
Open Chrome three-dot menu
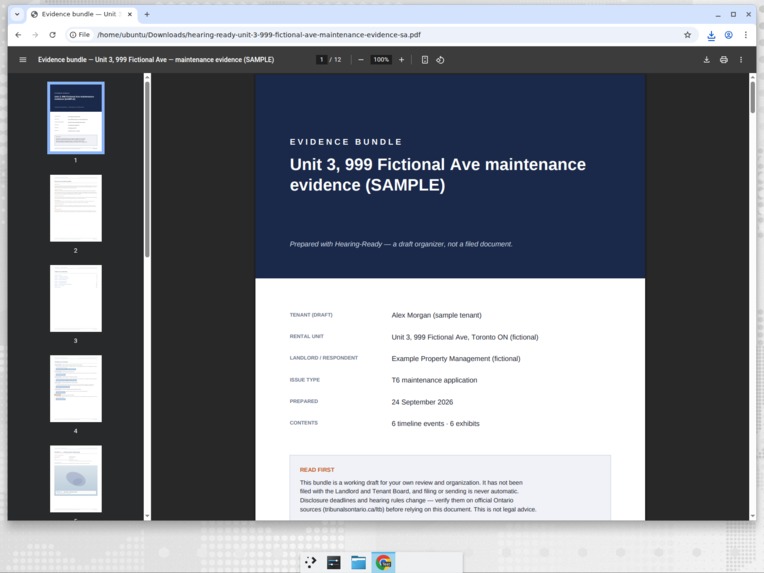(745, 35)
